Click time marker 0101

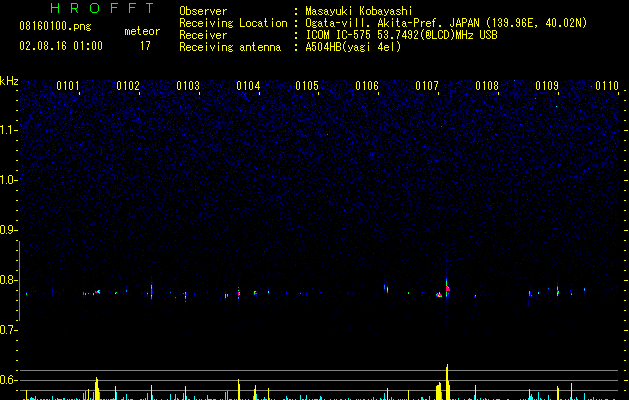click(68, 86)
